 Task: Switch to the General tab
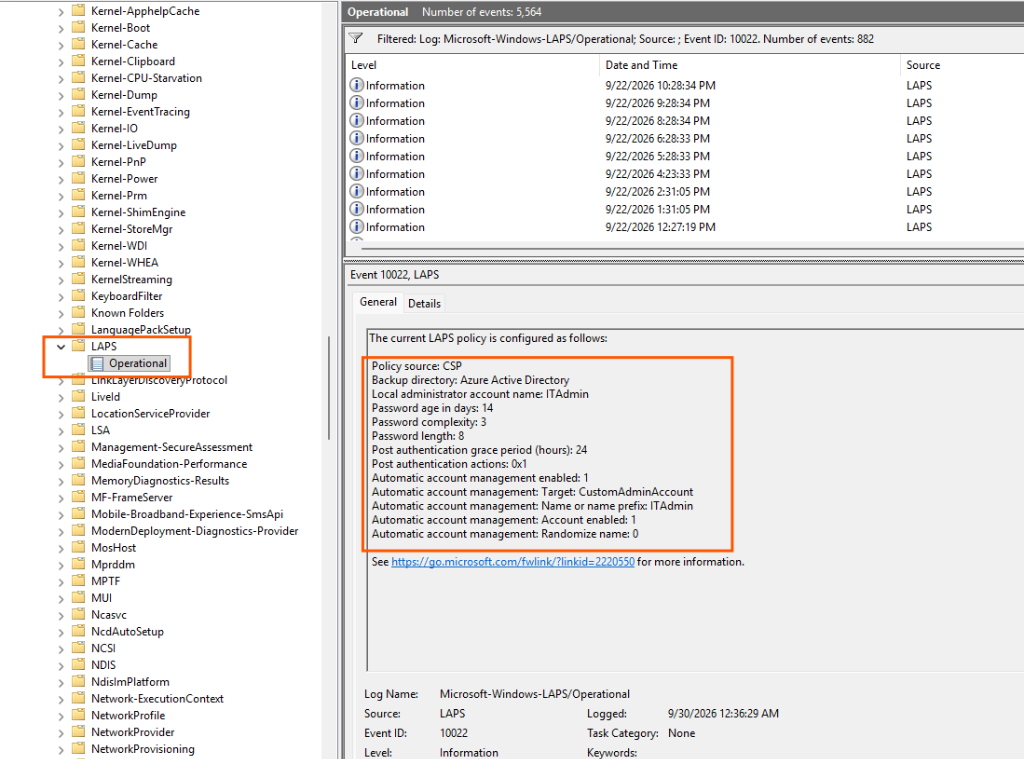377,302
